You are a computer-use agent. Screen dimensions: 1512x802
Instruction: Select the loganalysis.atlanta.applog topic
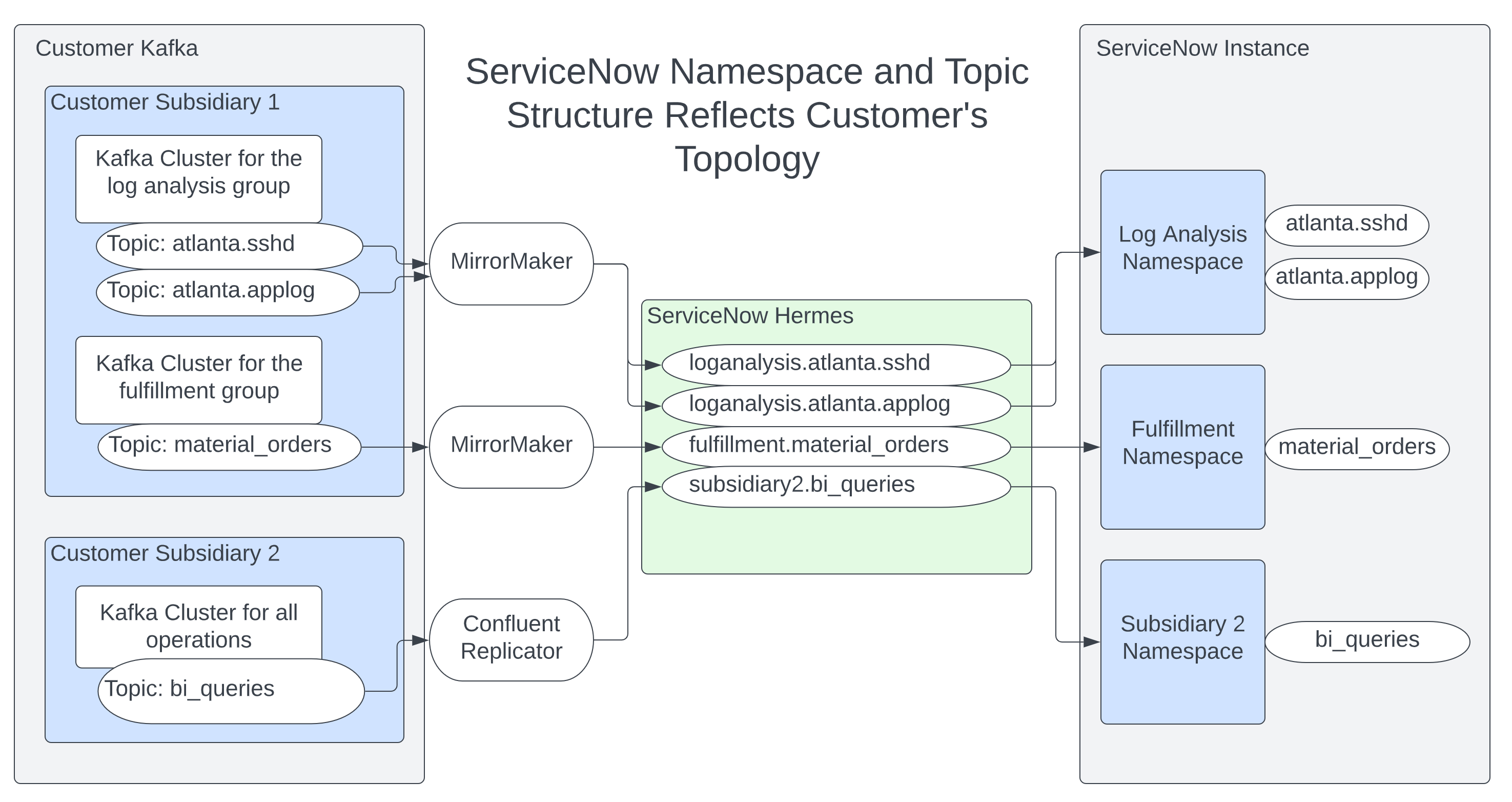[836, 406]
